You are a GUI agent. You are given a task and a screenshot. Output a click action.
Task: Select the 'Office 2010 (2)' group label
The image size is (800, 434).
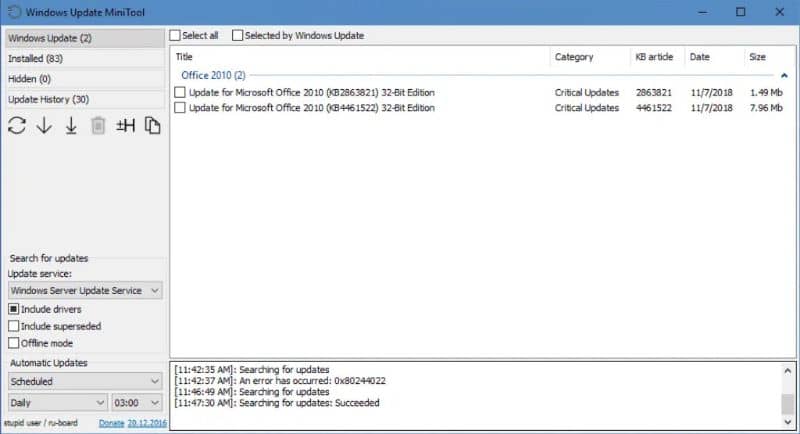click(x=213, y=75)
